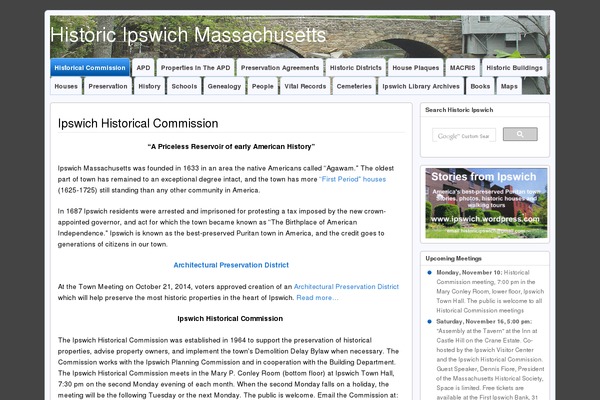600x400 pixels.
Task: Open Genealogy menu item
Action: (225, 86)
